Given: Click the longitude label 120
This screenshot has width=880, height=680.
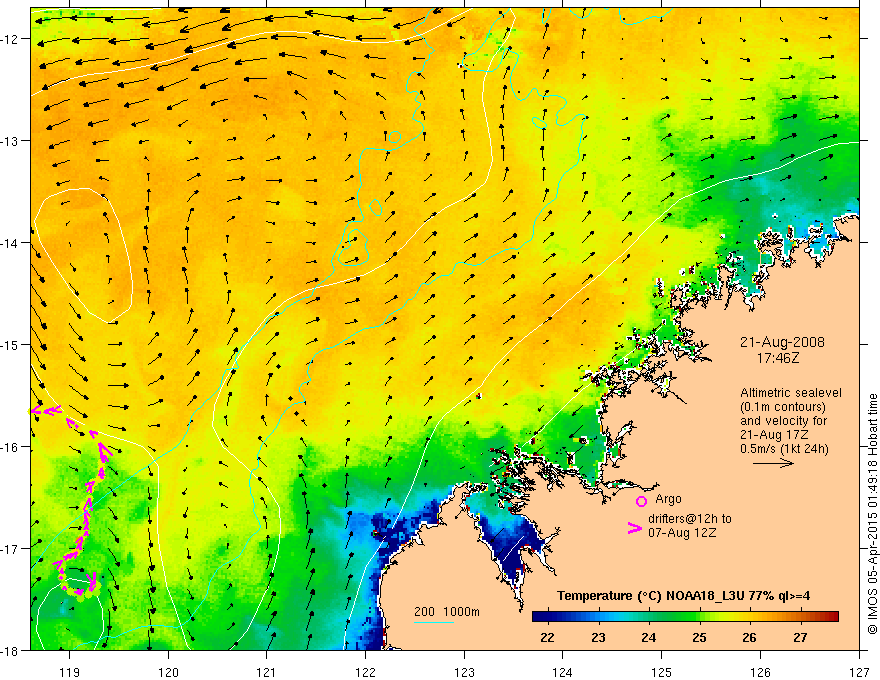Looking at the screenshot, I should 168,672.
